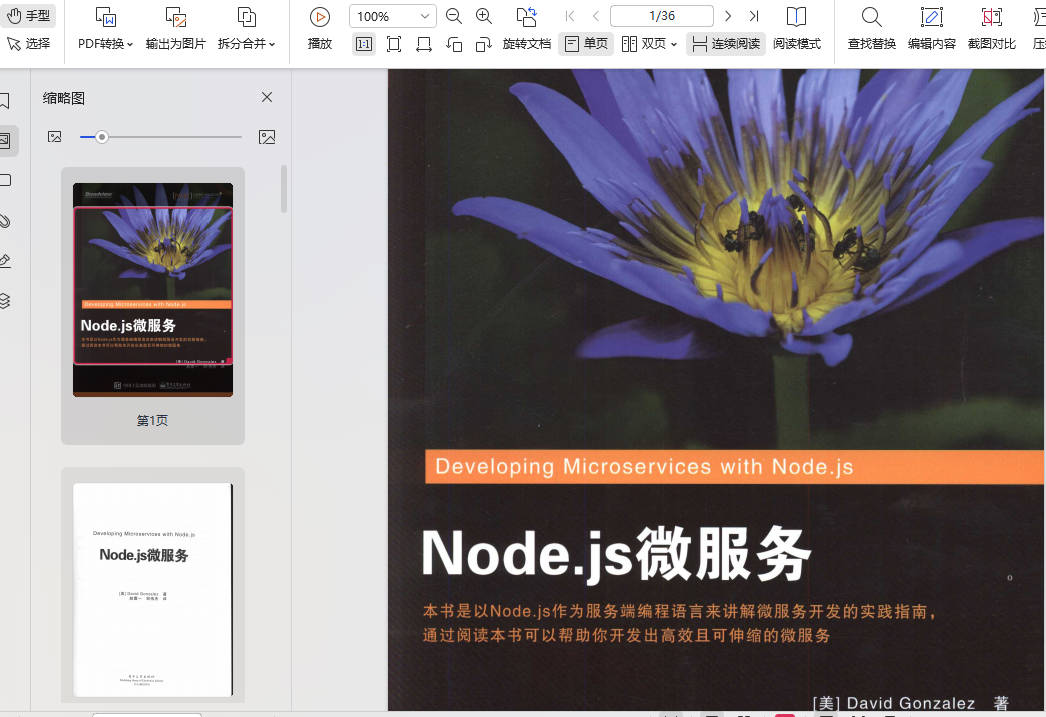Select the 手型 hand tool

point(29,16)
